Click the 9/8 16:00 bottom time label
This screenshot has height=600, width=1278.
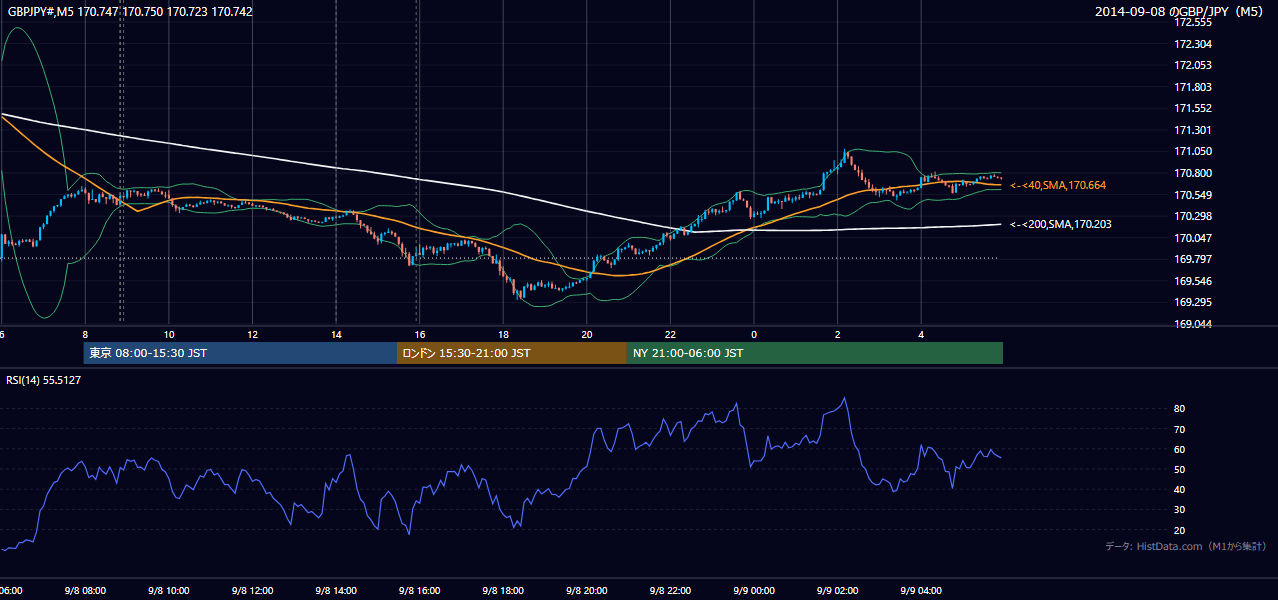[x=420, y=590]
